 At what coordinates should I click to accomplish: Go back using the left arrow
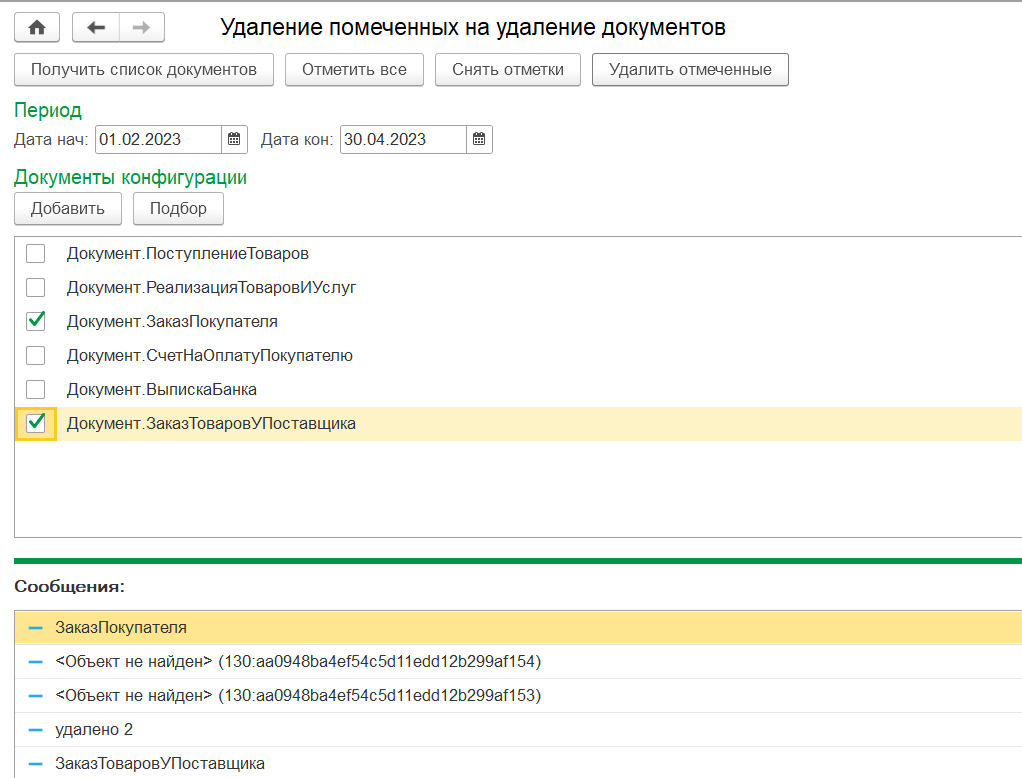click(x=96, y=28)
